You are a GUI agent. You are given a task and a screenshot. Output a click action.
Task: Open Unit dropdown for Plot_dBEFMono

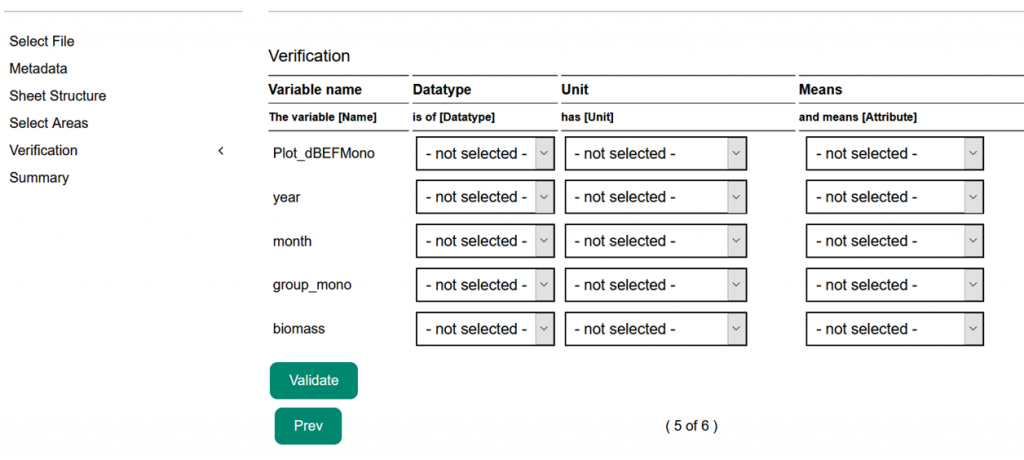[656, 154]
